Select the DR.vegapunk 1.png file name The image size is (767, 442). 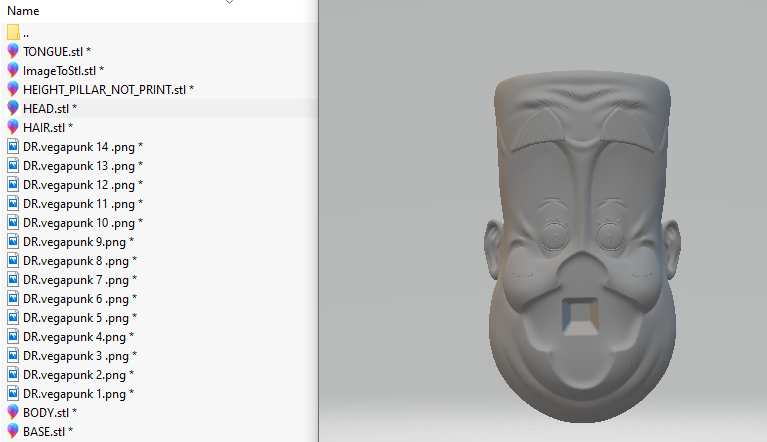point(78,394)
